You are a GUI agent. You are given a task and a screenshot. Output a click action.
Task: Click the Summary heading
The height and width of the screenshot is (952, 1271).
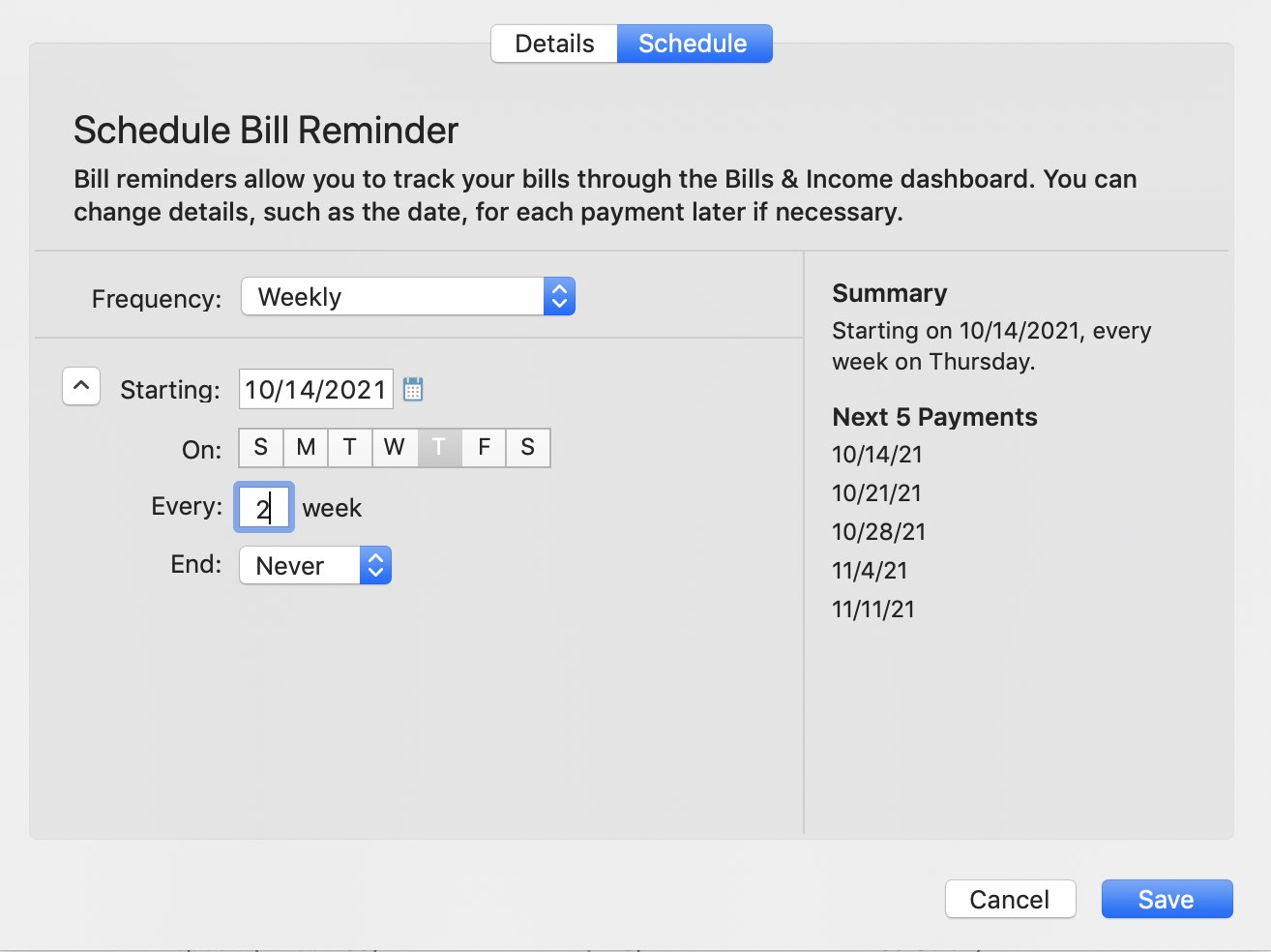pyautogui.click(x=890, y=293)
